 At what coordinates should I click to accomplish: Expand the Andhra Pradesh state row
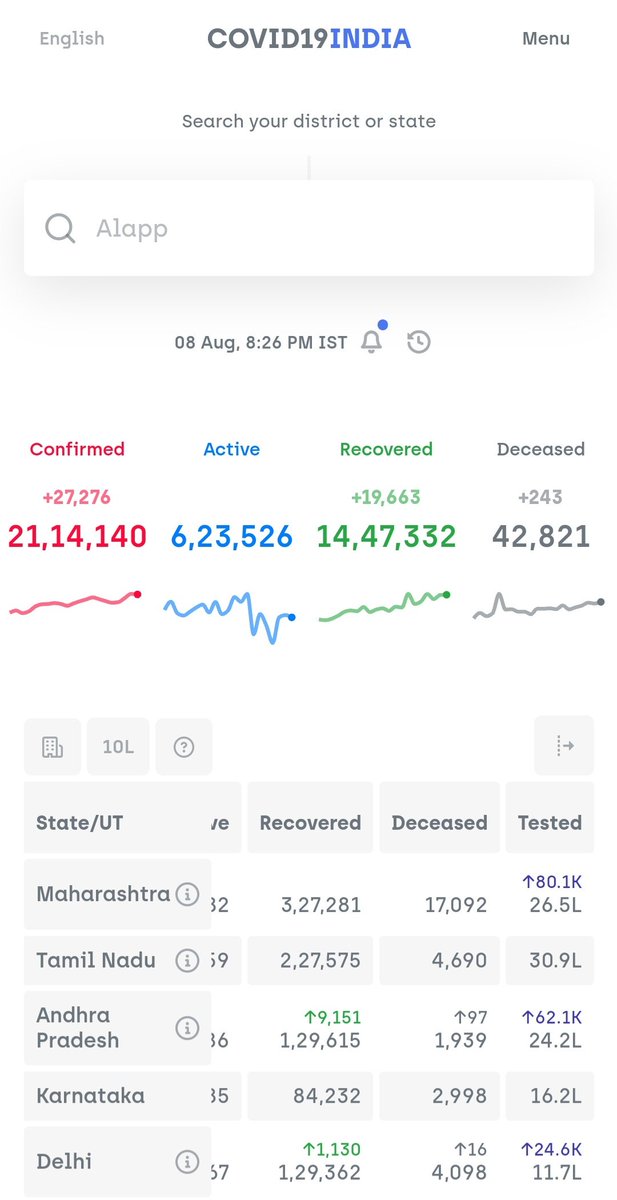[309, 1027]
